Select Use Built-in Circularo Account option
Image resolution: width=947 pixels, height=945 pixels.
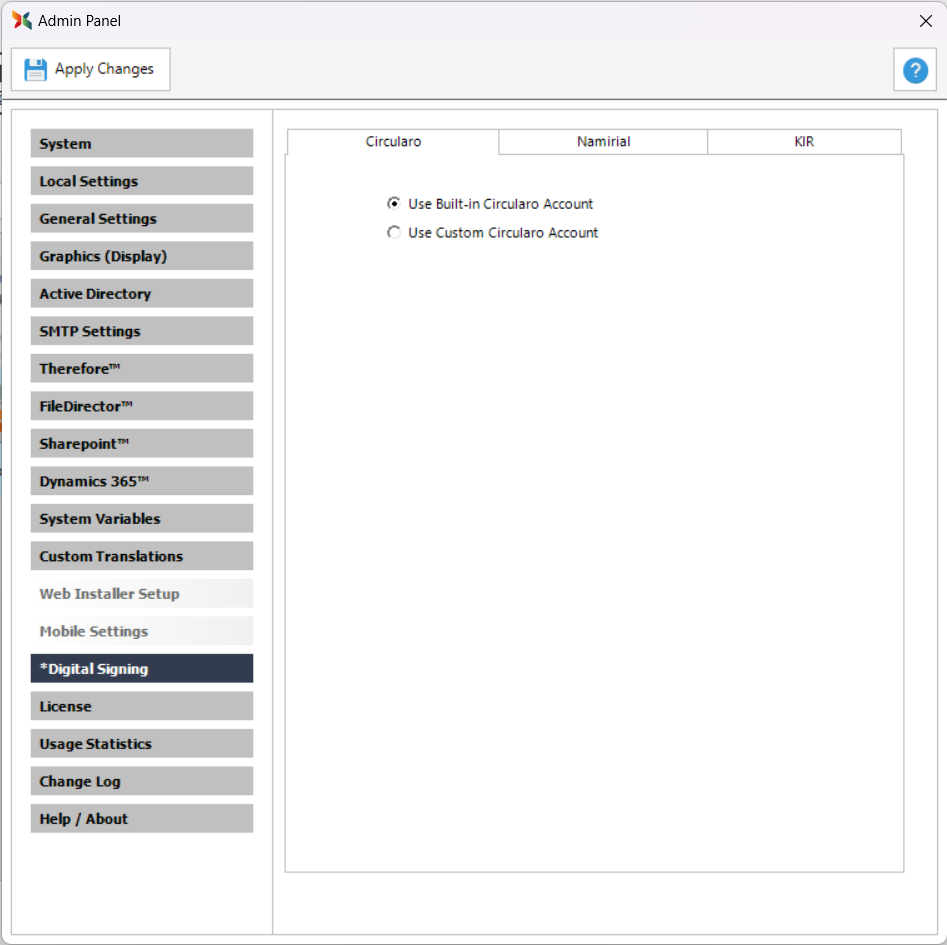[x=394, y=204]
